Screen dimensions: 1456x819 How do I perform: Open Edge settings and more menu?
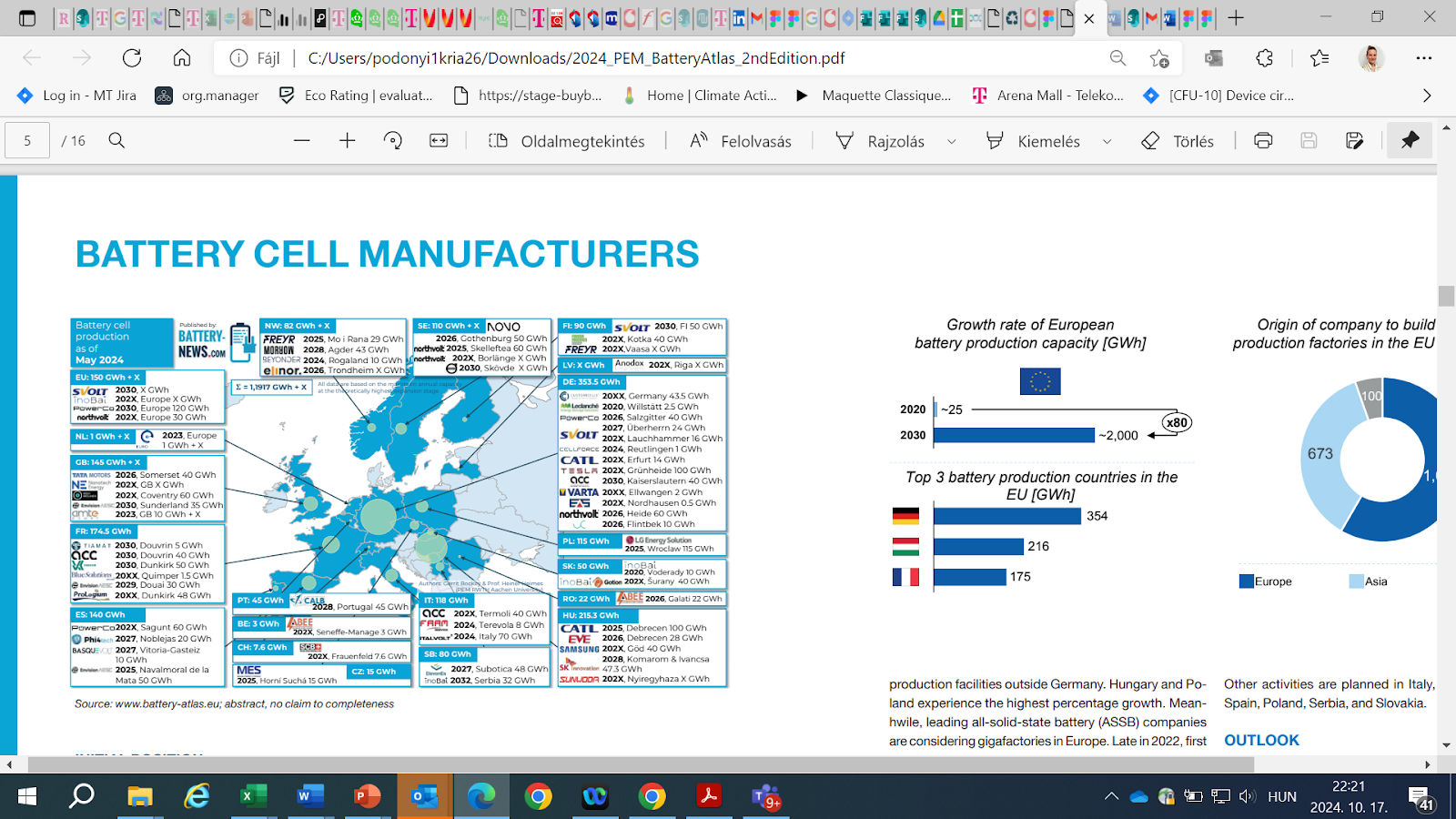pos(1424,58)
